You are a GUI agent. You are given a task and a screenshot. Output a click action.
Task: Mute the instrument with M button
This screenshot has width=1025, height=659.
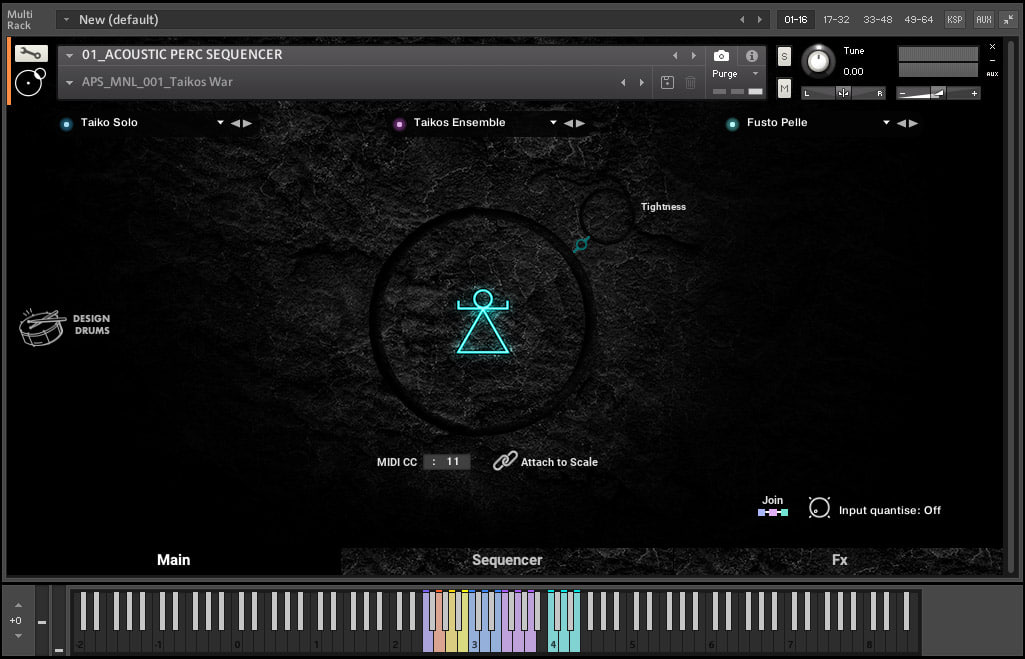pyautogui.click(x=784, y=90)
